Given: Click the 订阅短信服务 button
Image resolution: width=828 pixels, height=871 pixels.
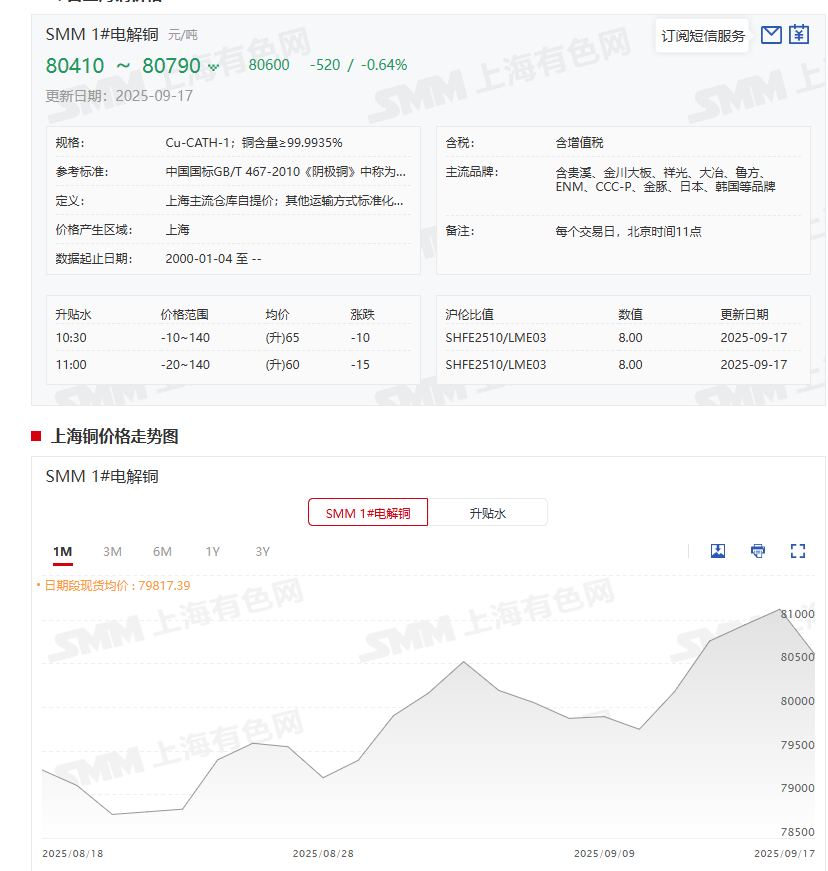Looking at the screenshot, I should pos(703,36).
